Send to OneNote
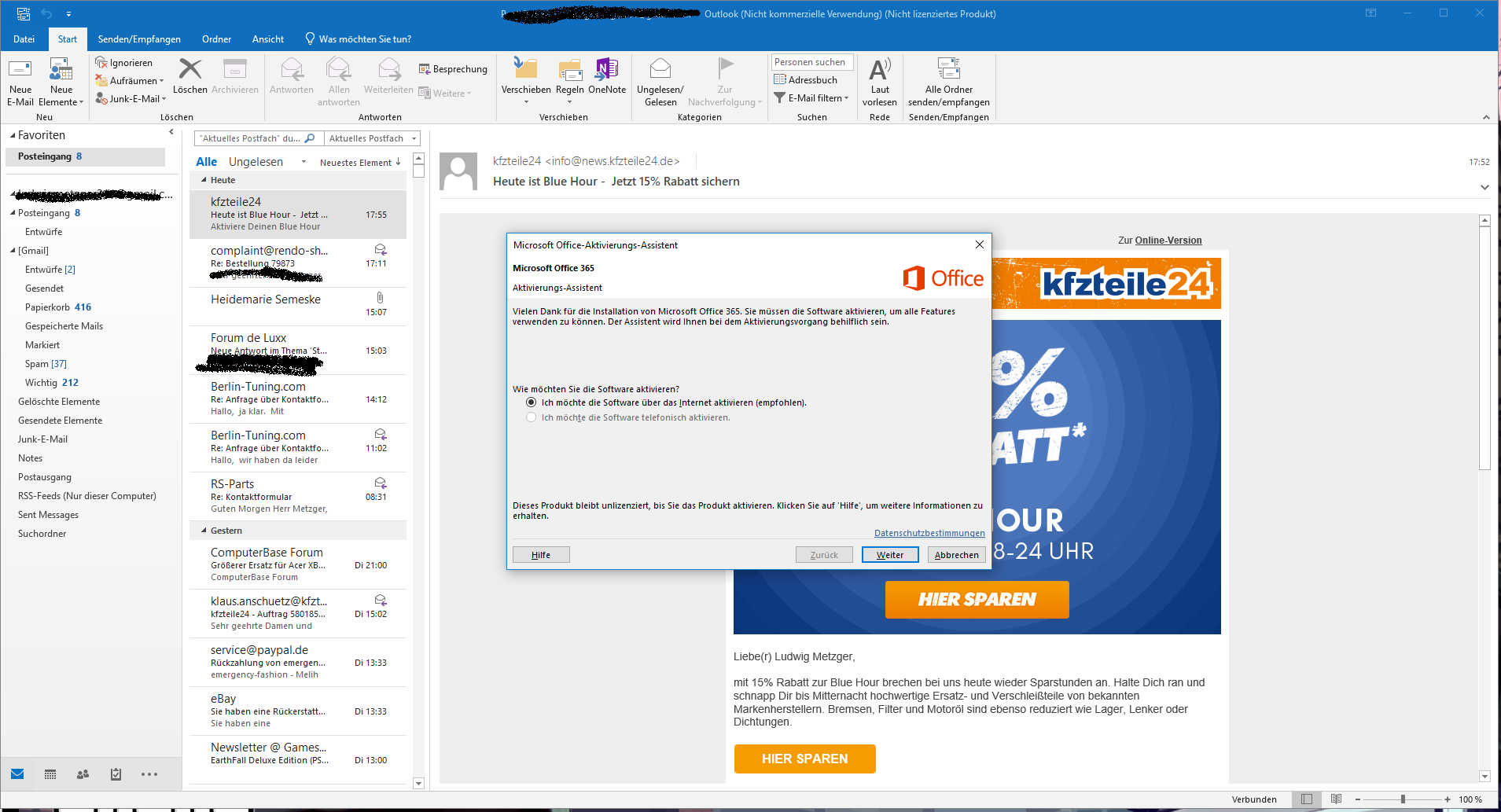The image size is (1501, 812). click(x=607, y=76)
